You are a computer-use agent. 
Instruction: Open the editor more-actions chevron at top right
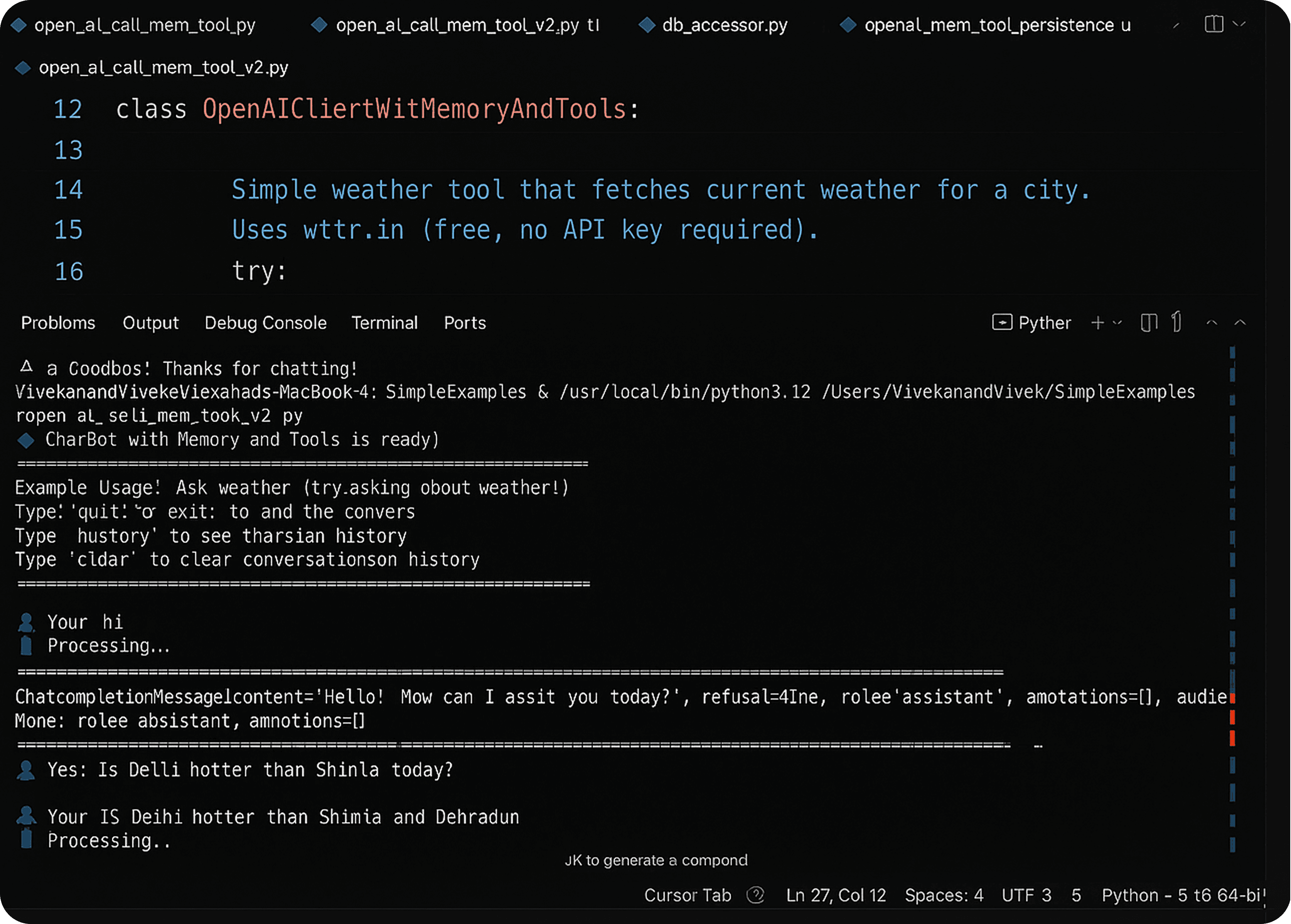(1239, 24)
